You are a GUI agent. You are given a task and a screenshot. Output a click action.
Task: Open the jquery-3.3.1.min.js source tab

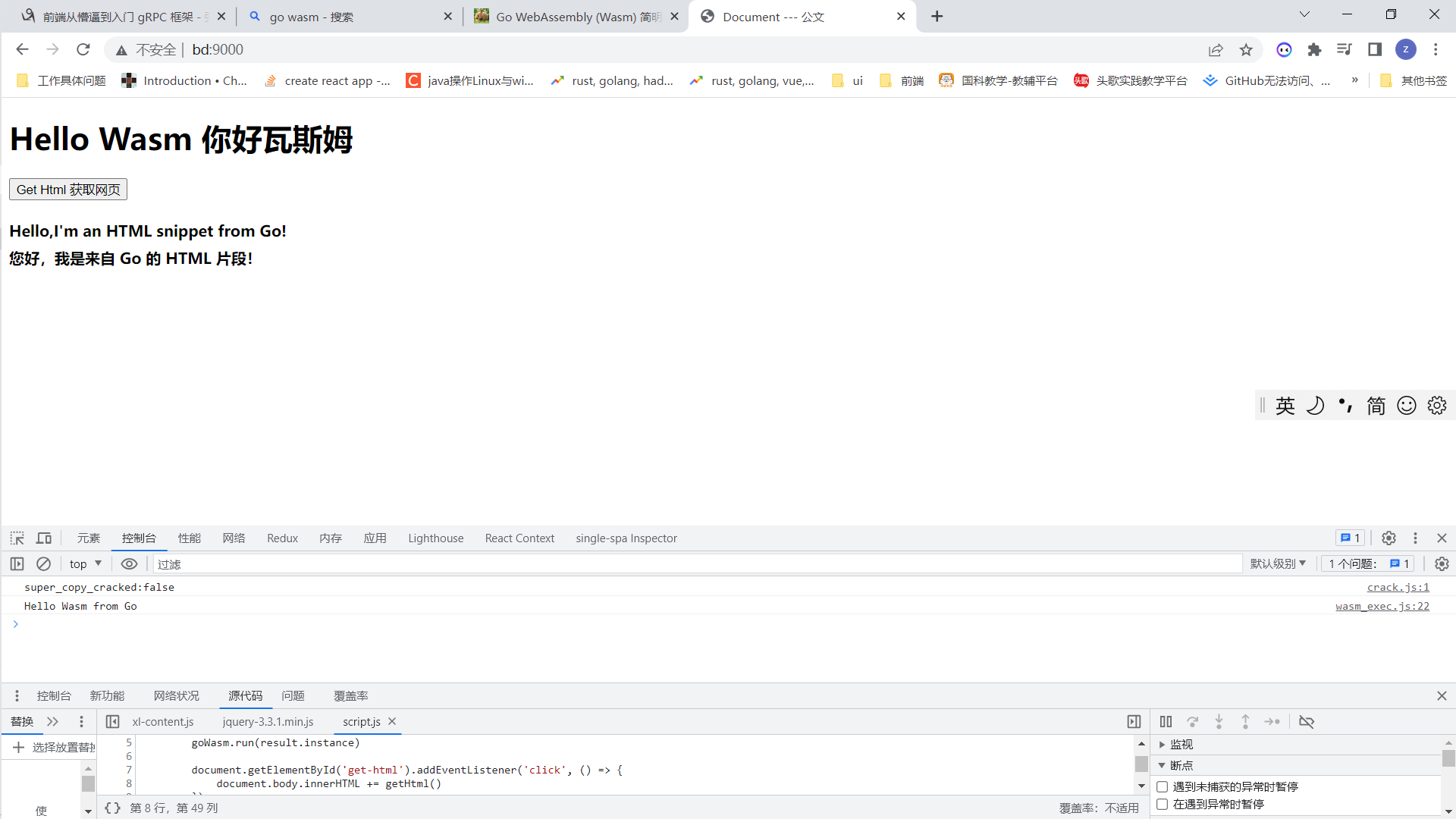click(x=268, y=722)
